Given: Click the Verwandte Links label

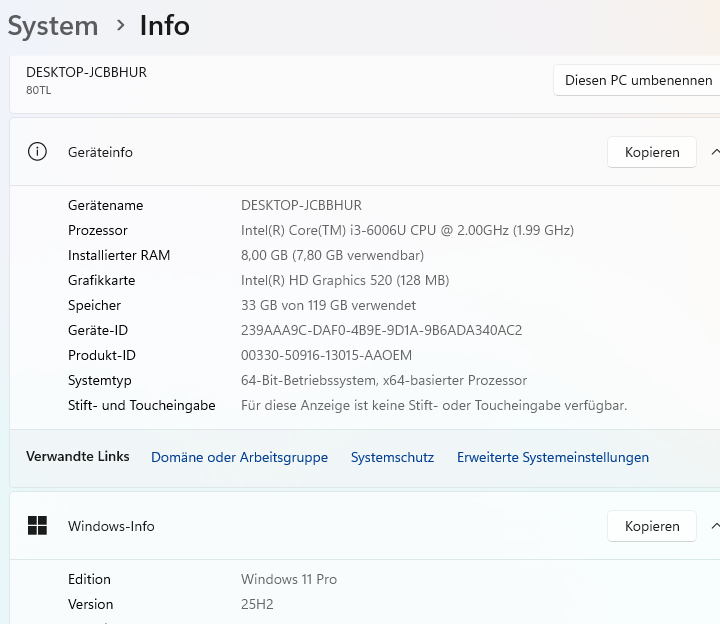Looking at the screenshot, I should [x=78, y=456].
